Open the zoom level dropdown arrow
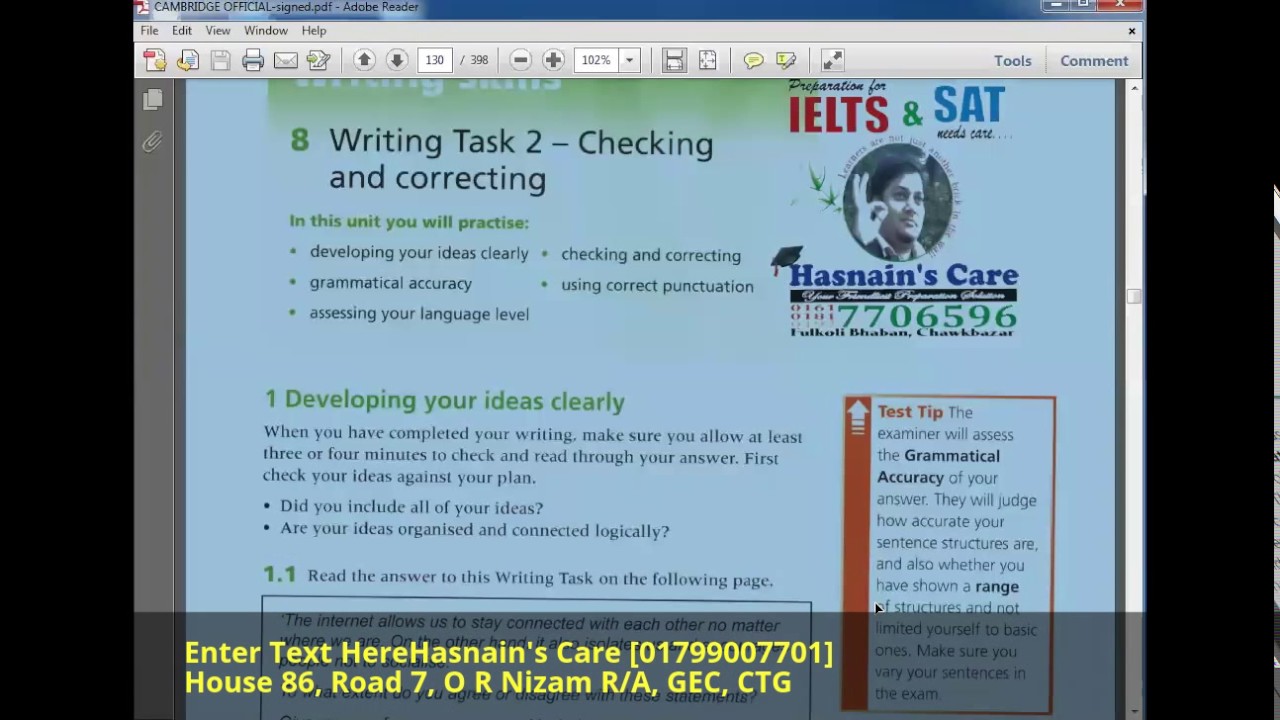Image resolution: width=1280 pixels, height=720 pixels. 629,60
